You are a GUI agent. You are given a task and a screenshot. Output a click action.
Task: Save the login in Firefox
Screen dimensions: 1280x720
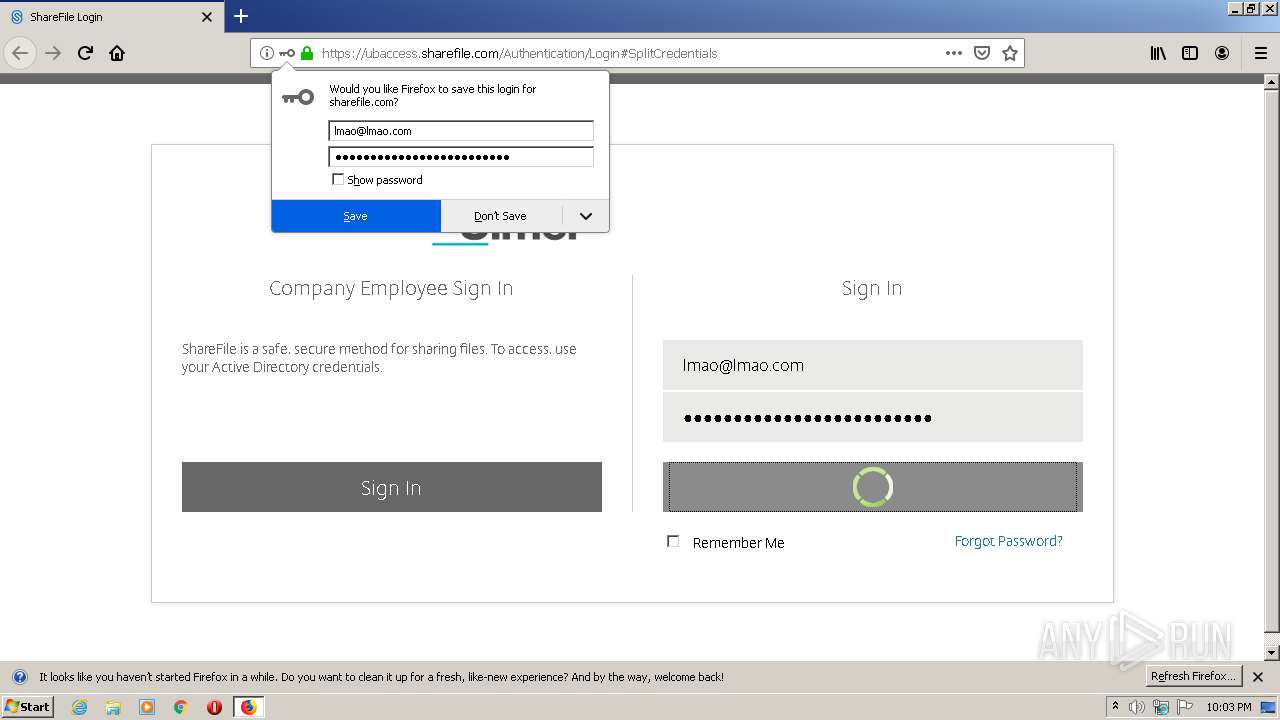click(356, 216)
